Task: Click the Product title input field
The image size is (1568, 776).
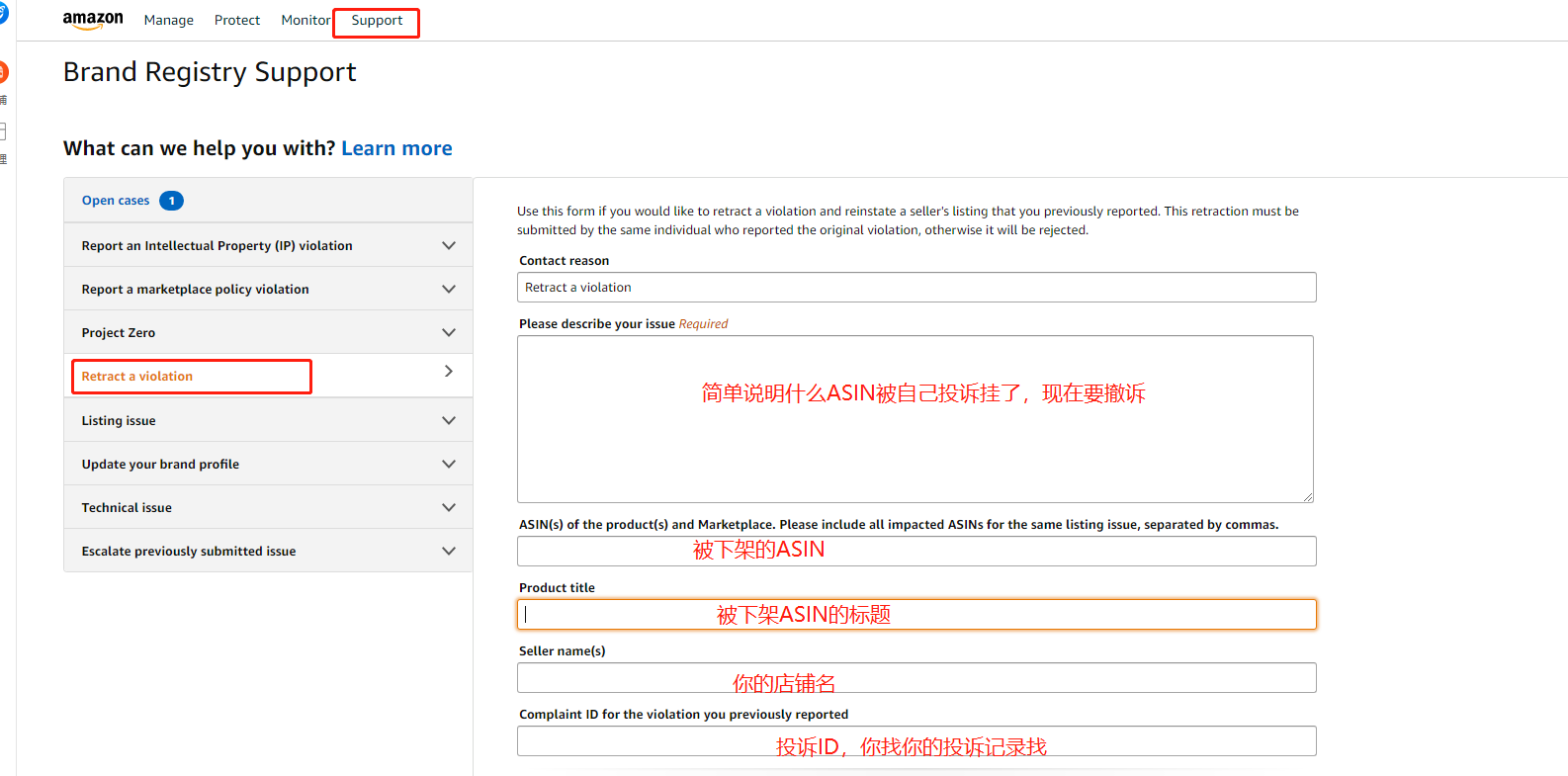Action: coord(916,614)
